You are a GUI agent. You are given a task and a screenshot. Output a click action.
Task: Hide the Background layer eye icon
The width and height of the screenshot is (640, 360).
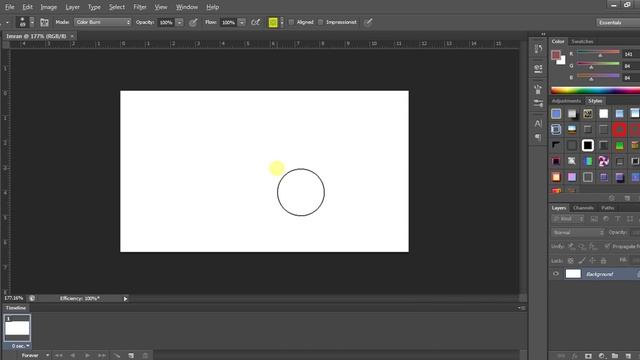pos(556,274)
